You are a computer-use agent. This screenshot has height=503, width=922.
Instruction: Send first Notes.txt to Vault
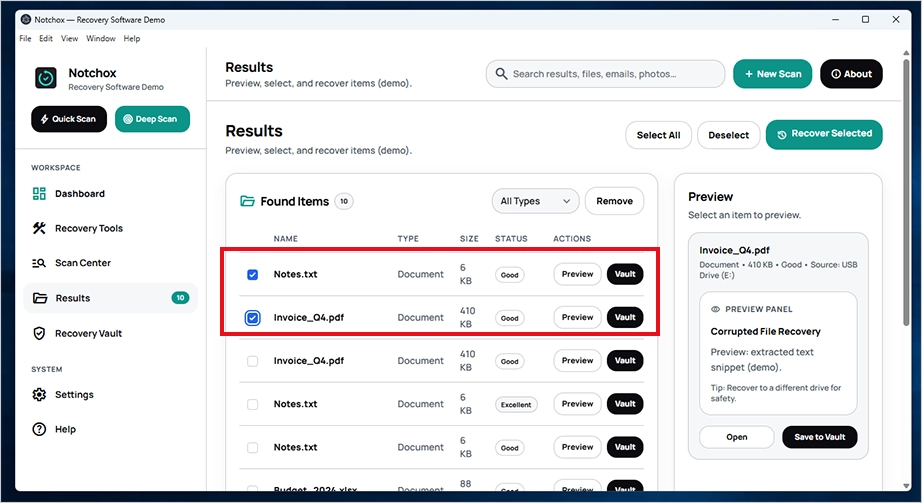click(x=625, y=274)
